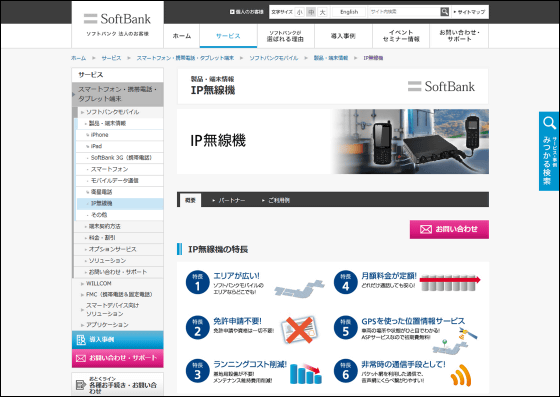Image resolution: width=560 pixels, height=397 pixels.
Task: Set font size to small (小)
Action: tap(300, 12)
